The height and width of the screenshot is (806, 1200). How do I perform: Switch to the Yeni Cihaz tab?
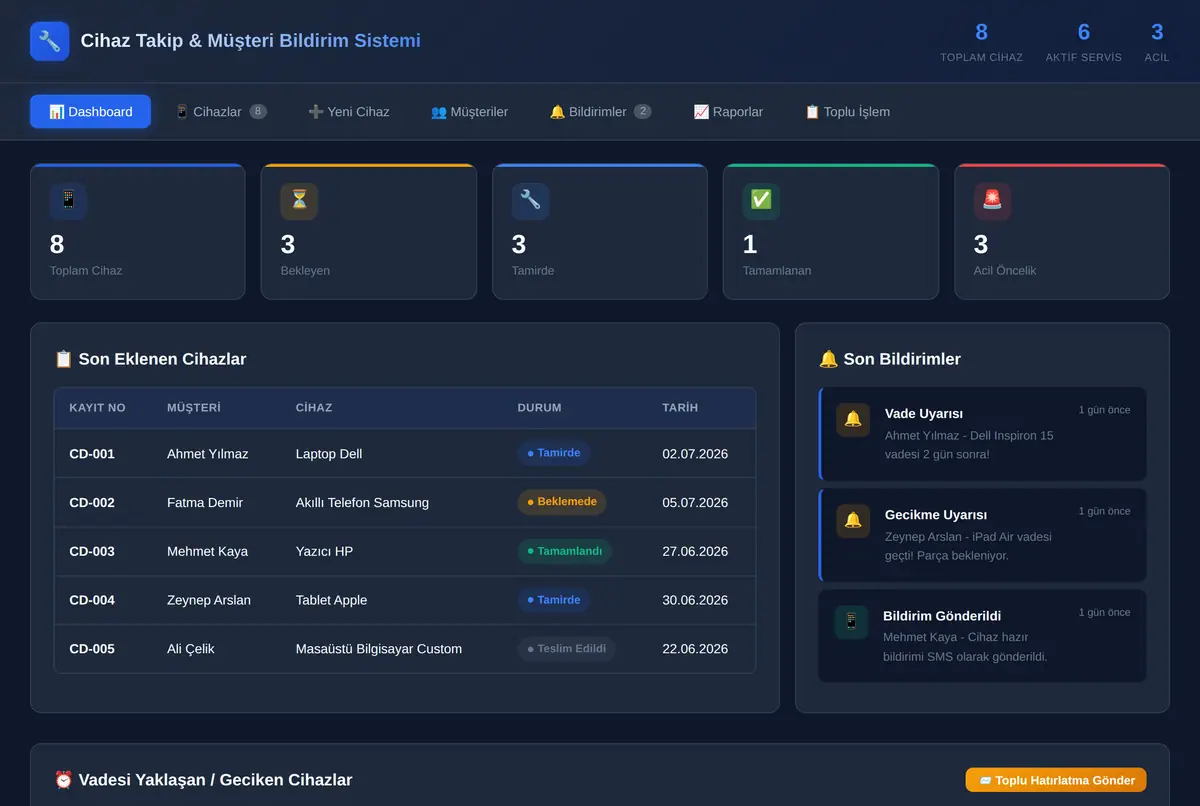pyautogui.click(x=349, y=112)
